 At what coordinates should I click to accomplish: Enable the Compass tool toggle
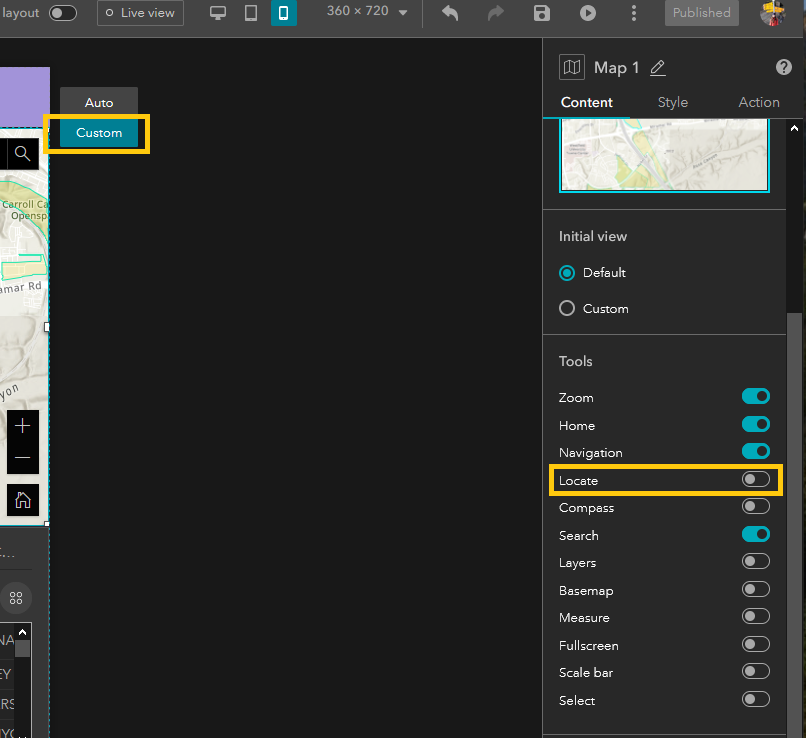[x=755, y=507]
